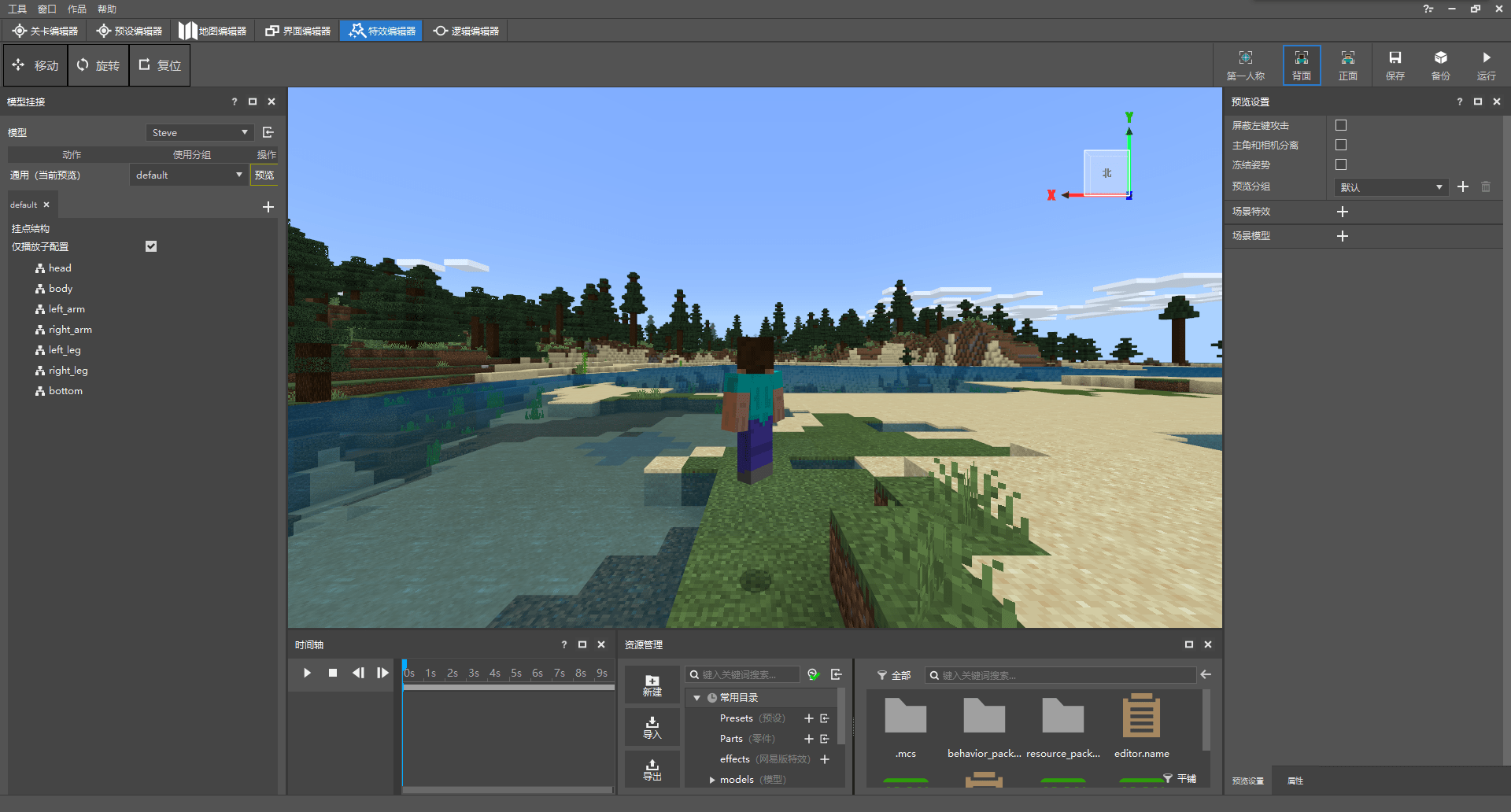Open the Parts folder location icon
The width and height of the screenshot is (1511, 812).
tap(825, 739)
